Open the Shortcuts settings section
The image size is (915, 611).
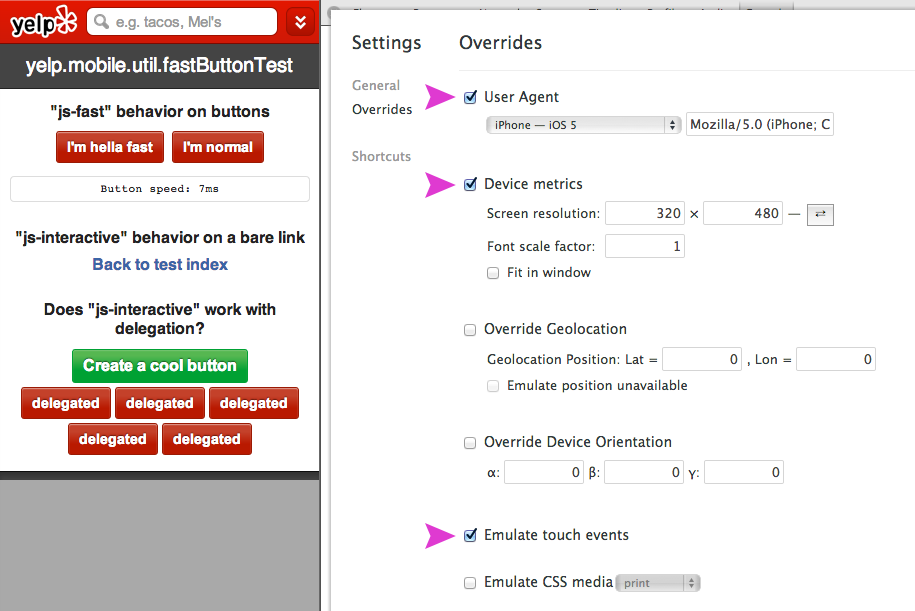pyautogui.click(x=381, y=156)
